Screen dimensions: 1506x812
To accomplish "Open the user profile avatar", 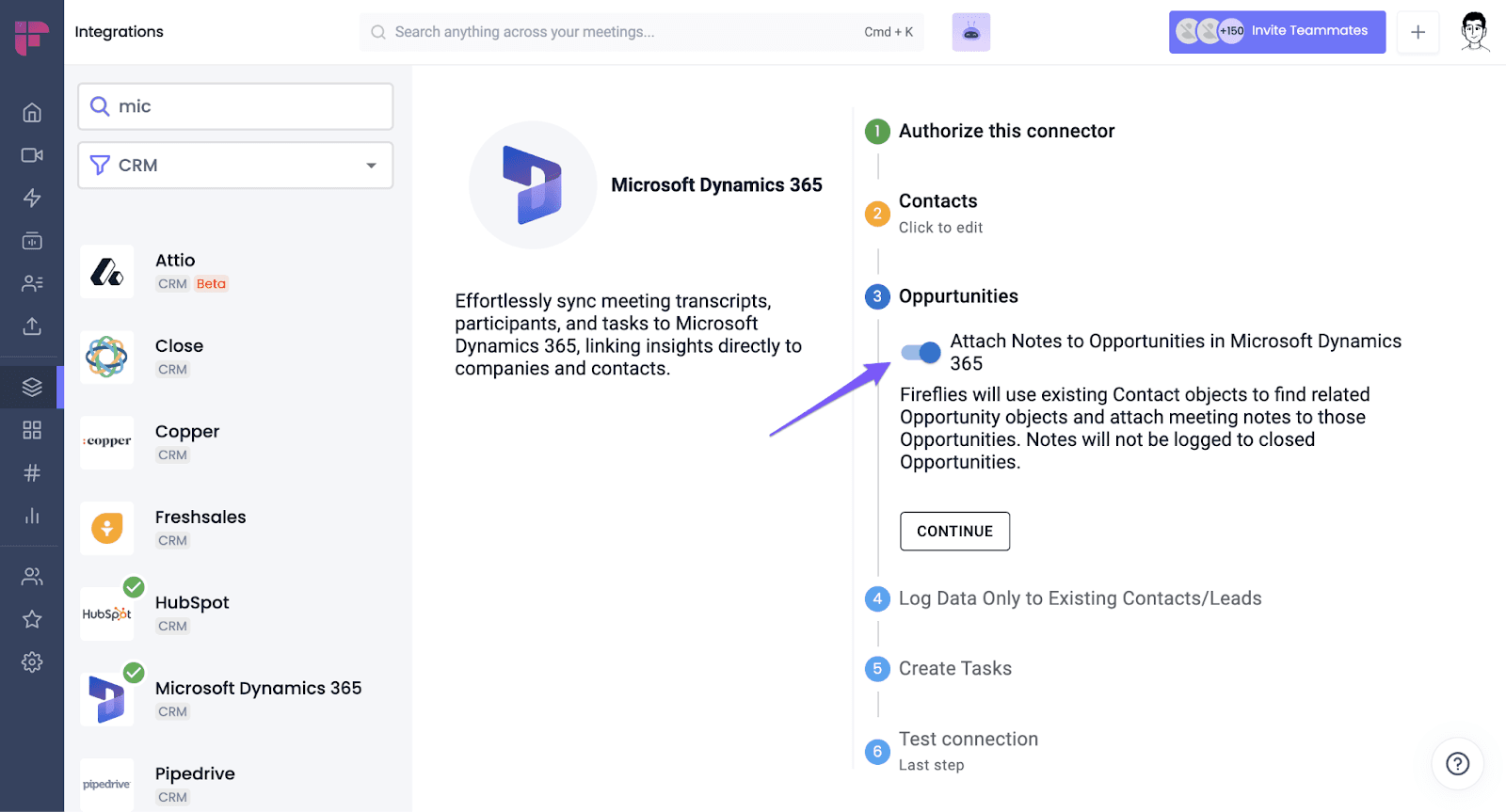I will click(1475, 32).
